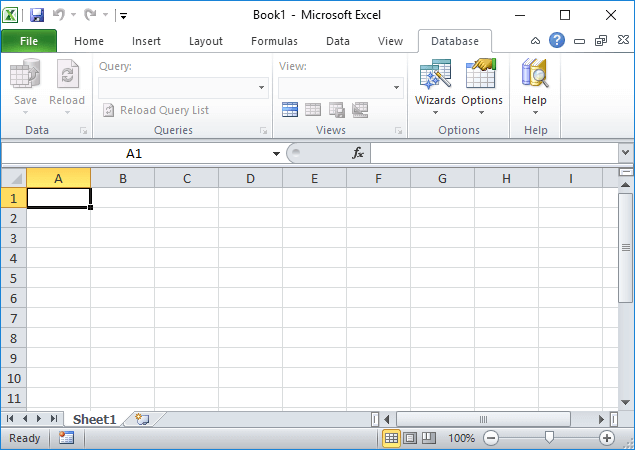
Task: Open the Wizards icon
Action: 435,74
